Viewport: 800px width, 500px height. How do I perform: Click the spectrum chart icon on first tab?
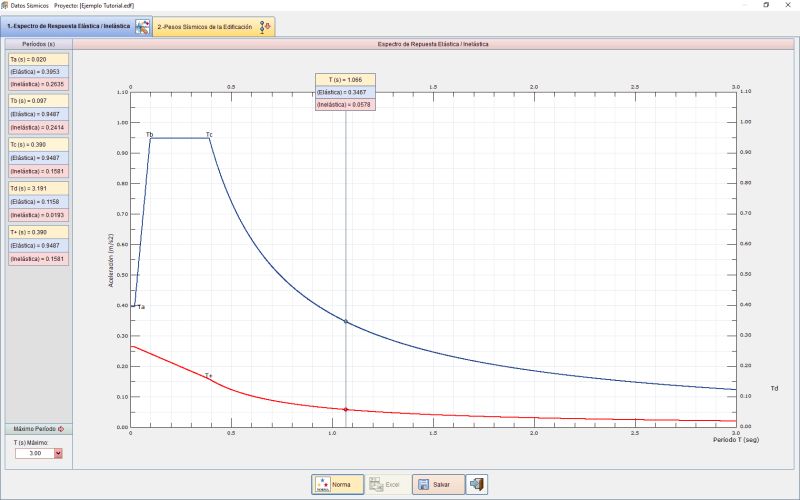[x=142, y=27]
